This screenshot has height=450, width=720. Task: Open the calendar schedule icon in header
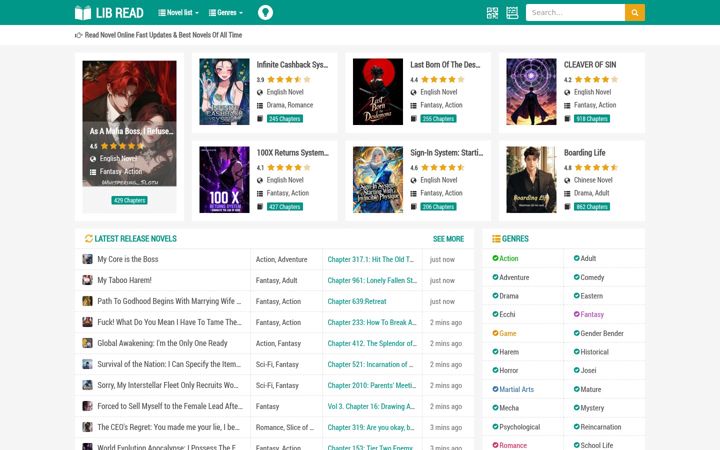pyautogui.click(x=512, y=13)
